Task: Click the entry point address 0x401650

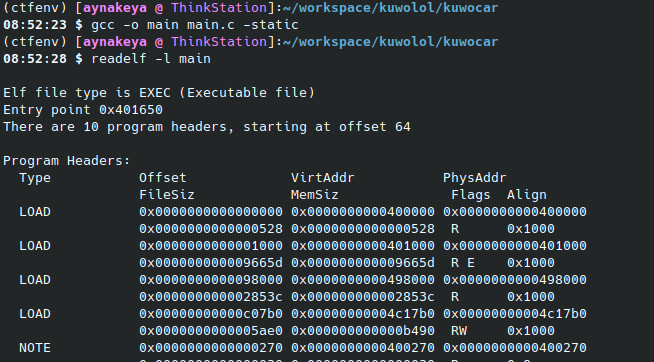Action: coord(131,110)
